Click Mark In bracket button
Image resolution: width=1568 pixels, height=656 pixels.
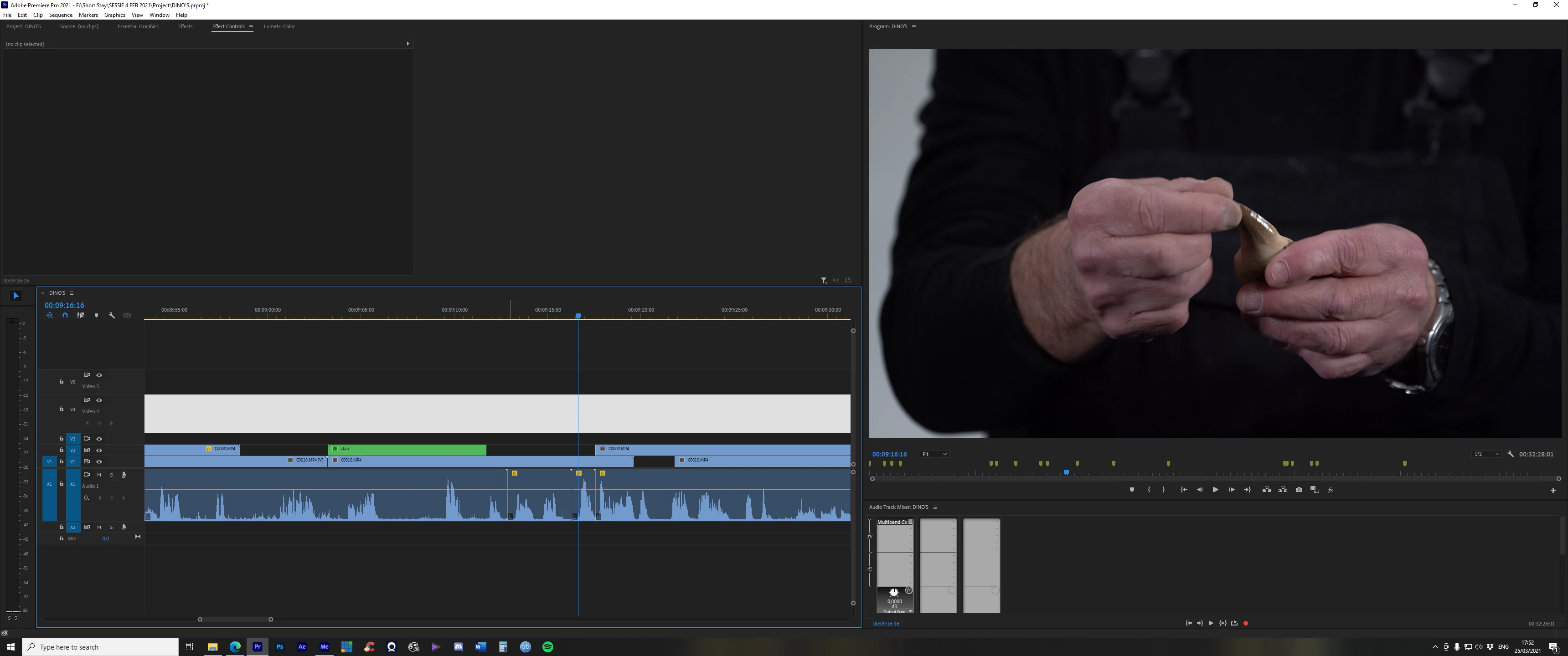pyautogui.click(x=1149, y=490)
